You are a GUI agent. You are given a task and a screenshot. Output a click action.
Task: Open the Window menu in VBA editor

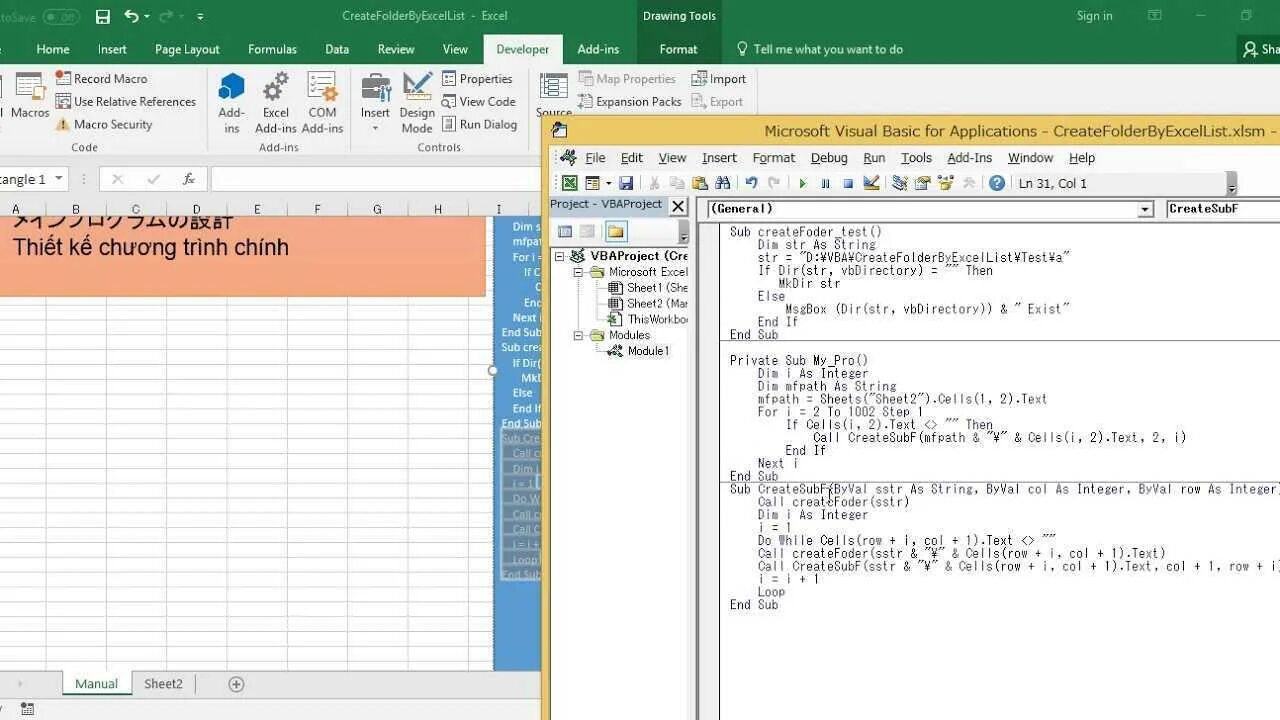click(x=1030, y=157)
